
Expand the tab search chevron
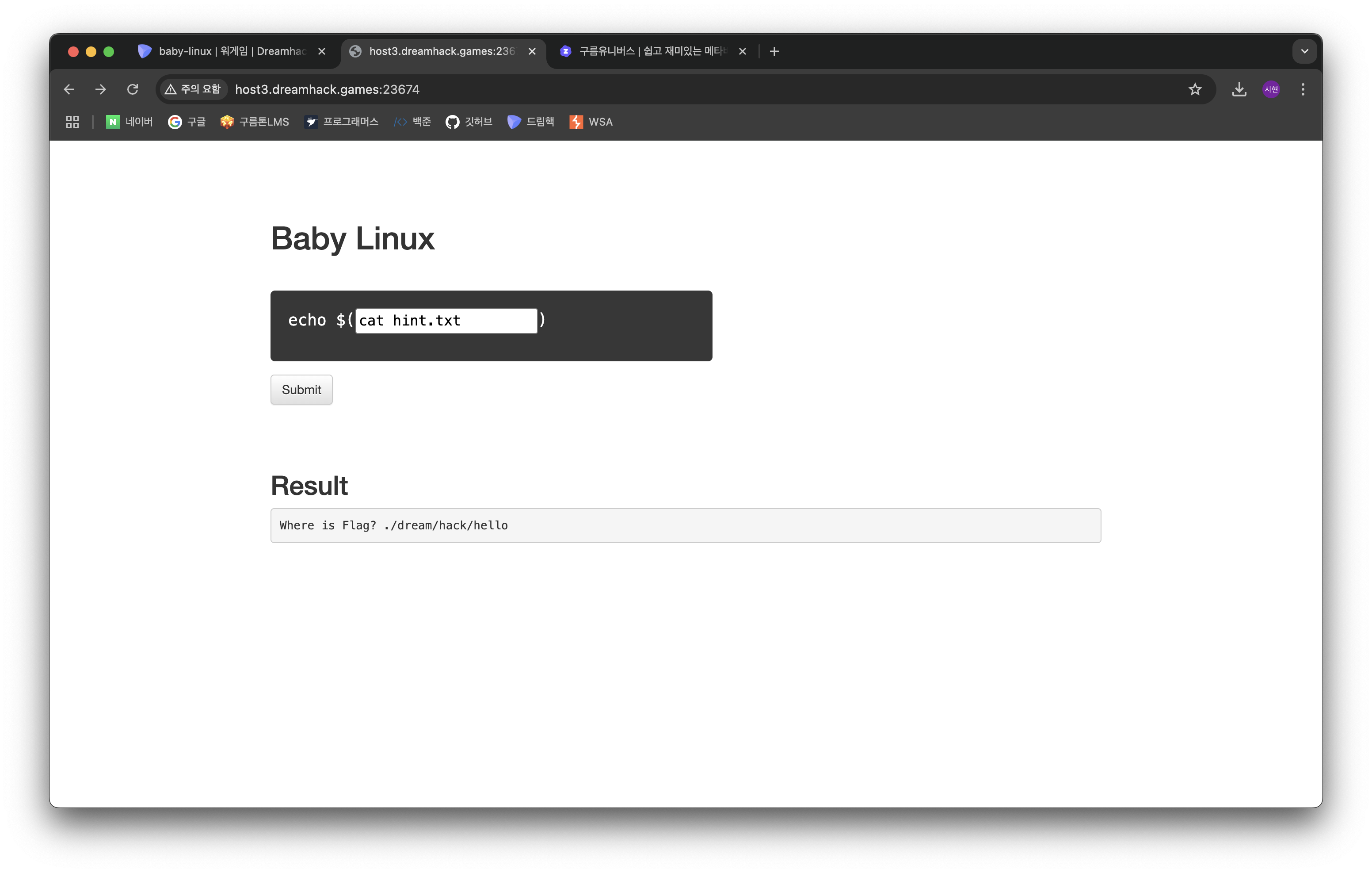pyautogui.click(x=1304, y=51)
